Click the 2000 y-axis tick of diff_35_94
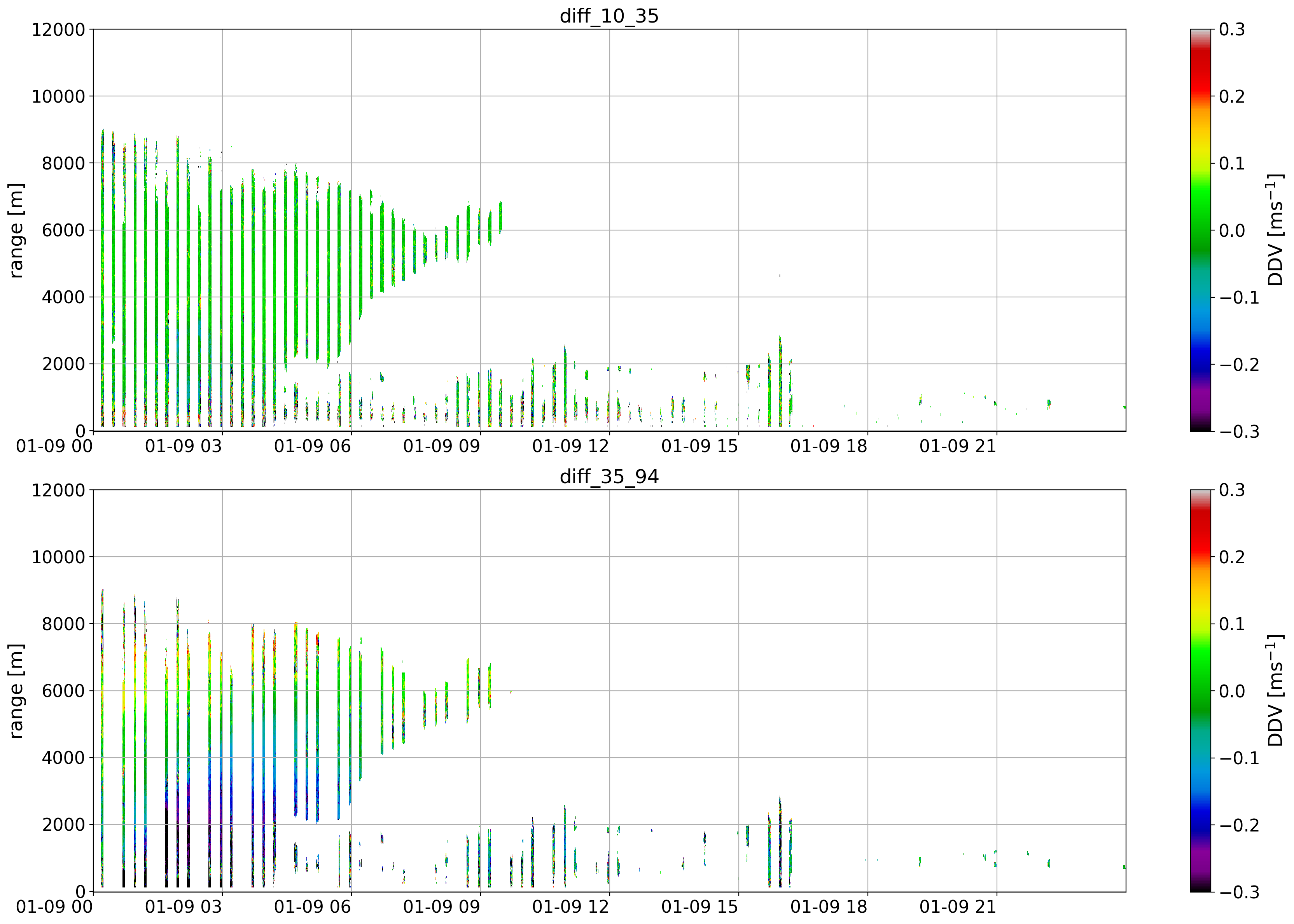Image resolution: width=1294 pixels, height=924 pixels. click(63, 825)
